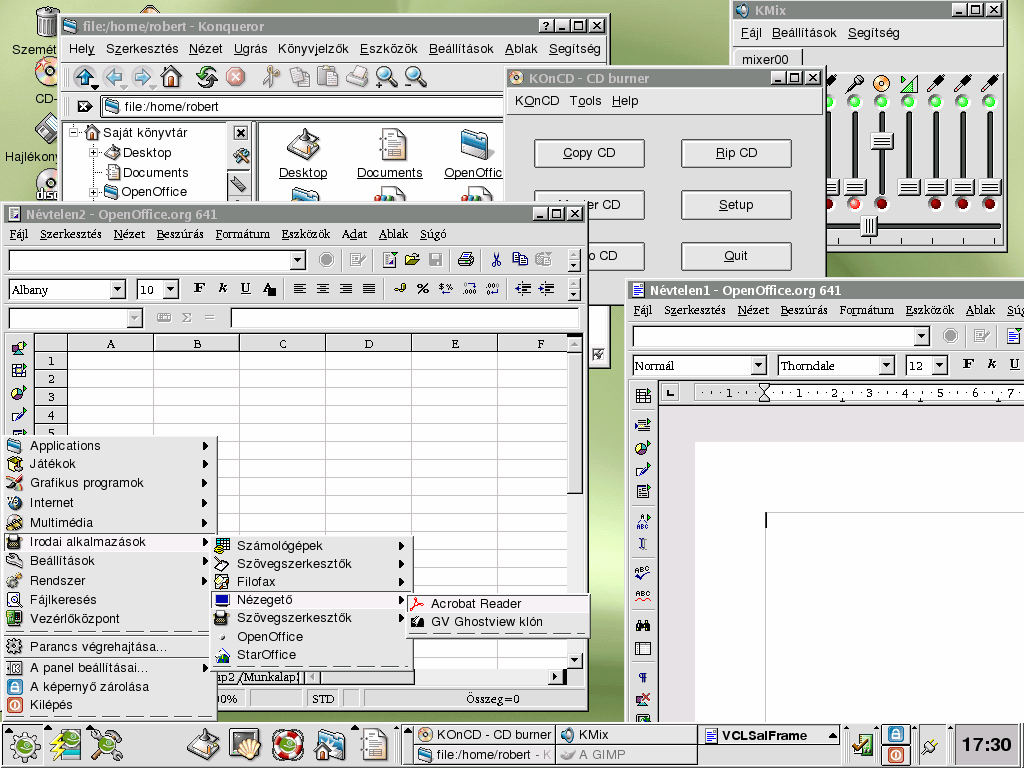Click the Print icon in Konqueror toolbar

[357, 77]
